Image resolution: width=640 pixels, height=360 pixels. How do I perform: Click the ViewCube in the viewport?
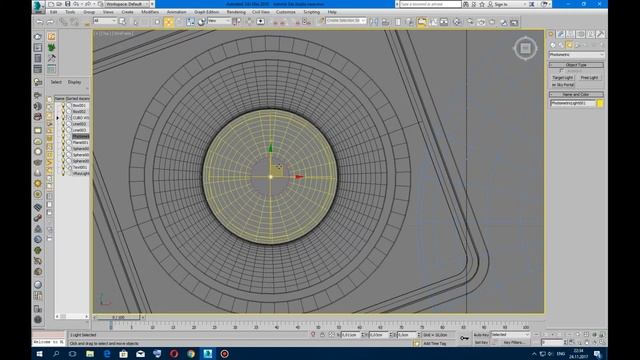click(x=525, y=49)
